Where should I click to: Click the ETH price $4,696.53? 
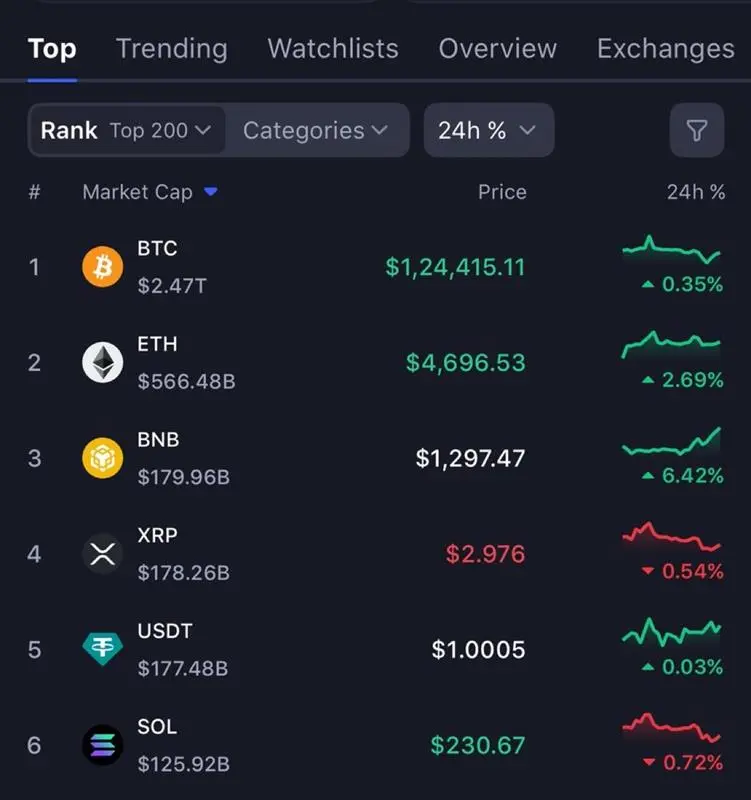465,362
